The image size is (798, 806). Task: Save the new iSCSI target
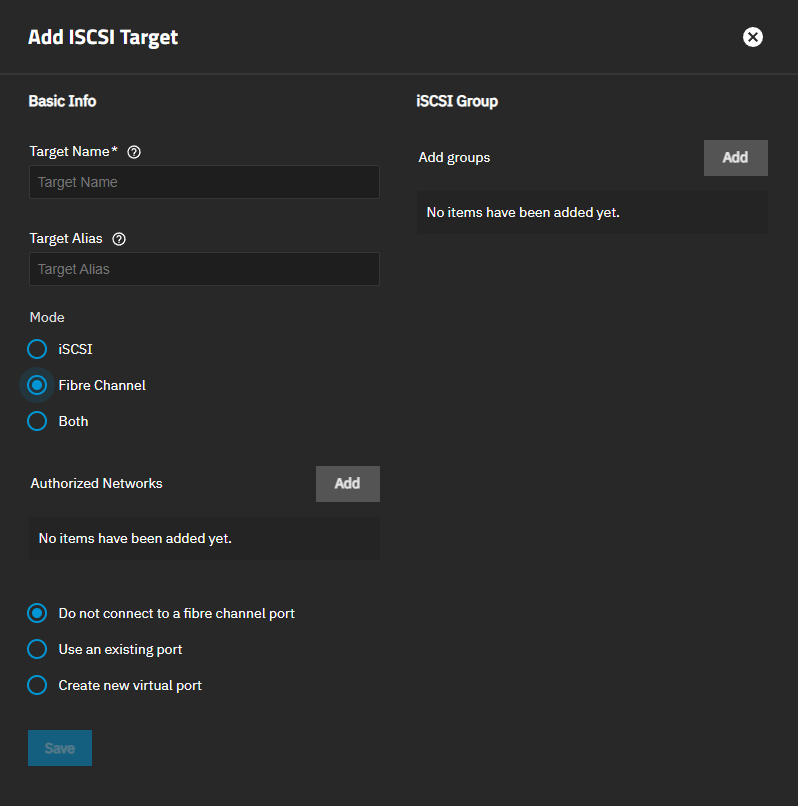[x=60, y=748]
